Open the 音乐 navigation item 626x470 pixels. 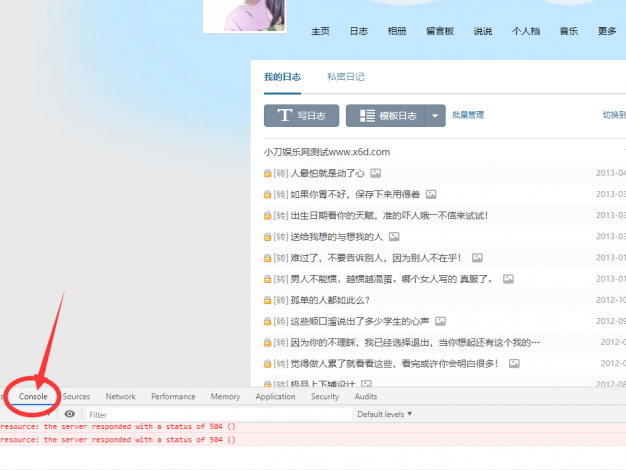point(569,31)
